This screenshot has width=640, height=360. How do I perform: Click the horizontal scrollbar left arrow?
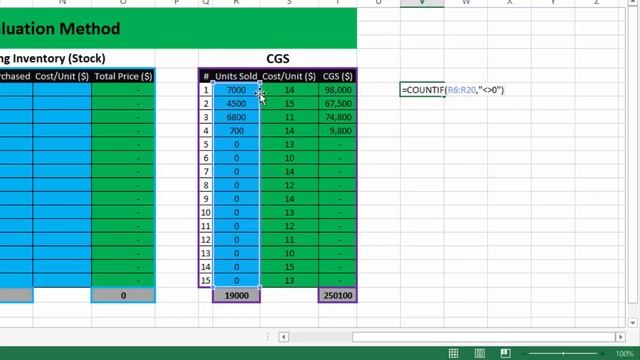point(284,337)
